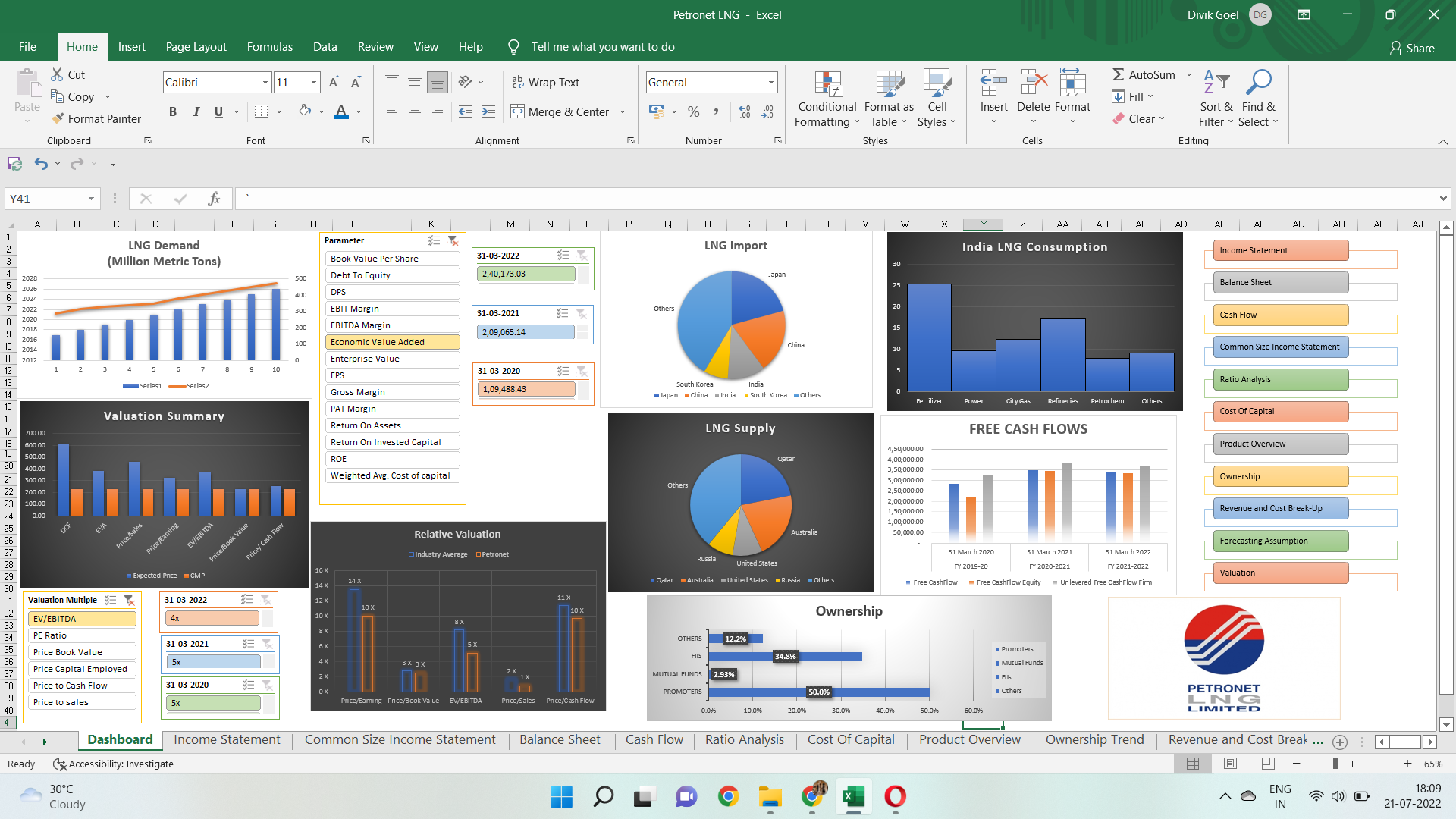Open the Formulas ribbon tab

[269, 47]
